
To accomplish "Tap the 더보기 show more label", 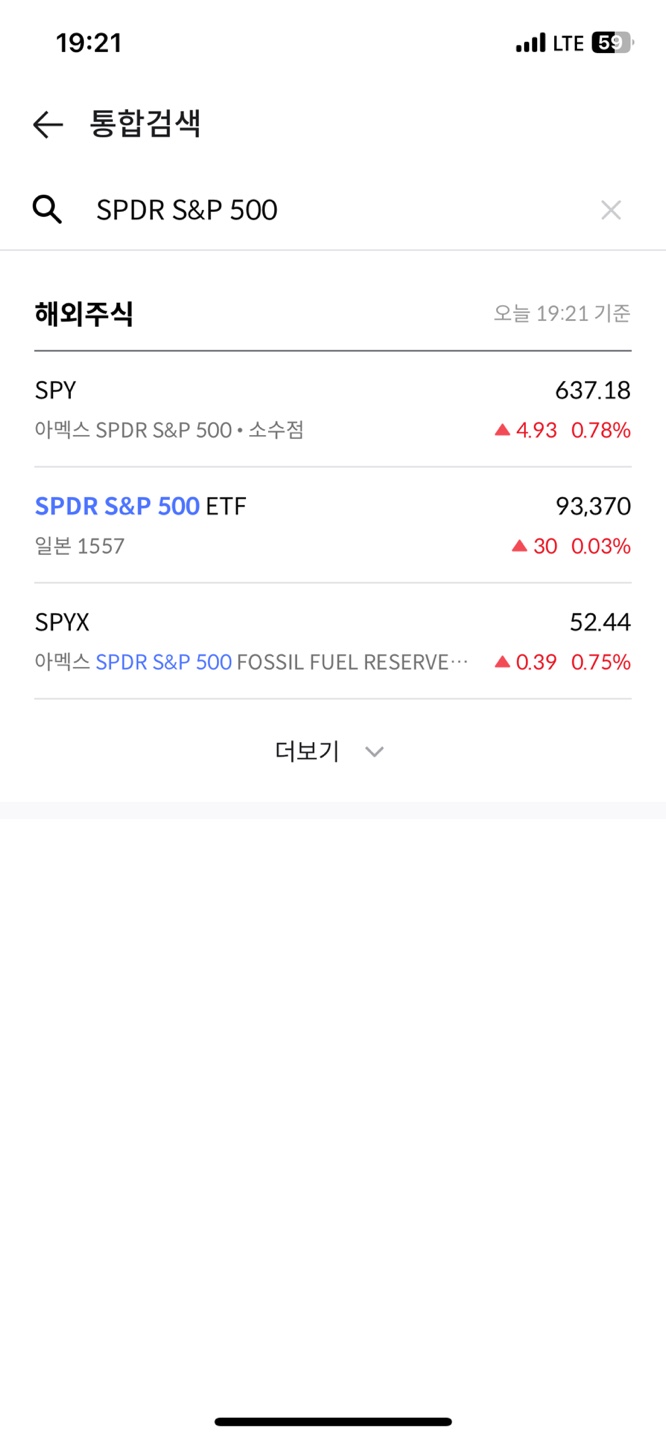I will click(307, 752).
